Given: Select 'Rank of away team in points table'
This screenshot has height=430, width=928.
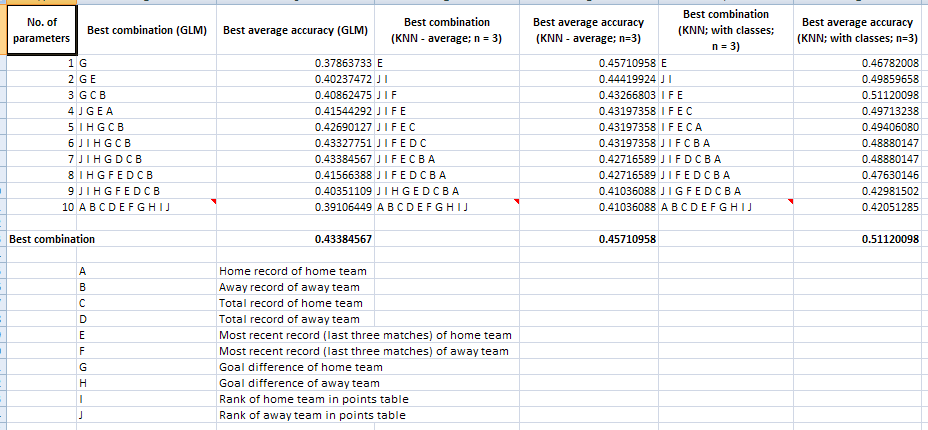Looking at the screenshot, I should pyautogui.click(x=312, y=415).
